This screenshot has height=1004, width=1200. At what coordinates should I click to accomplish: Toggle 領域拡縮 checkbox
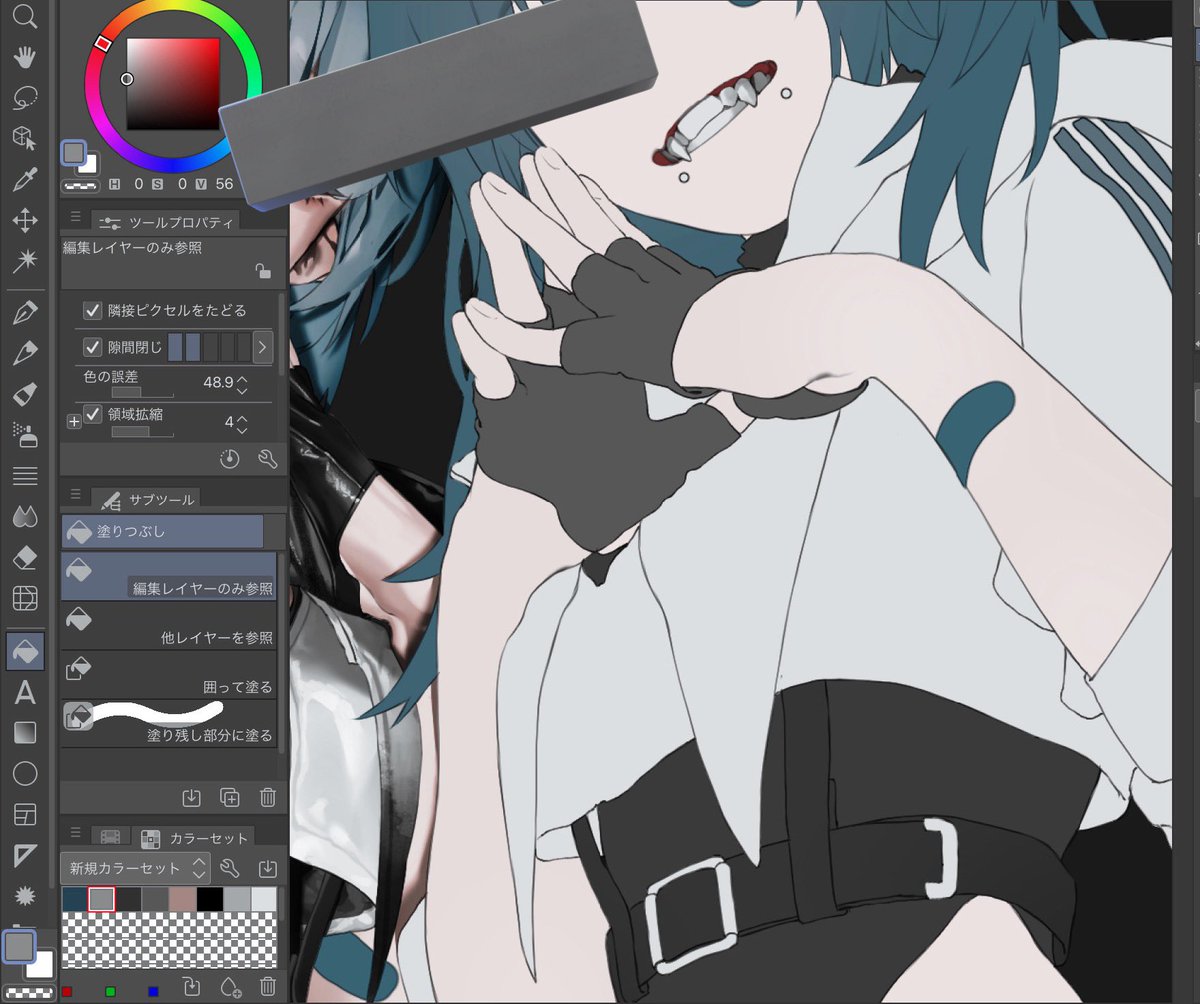pyautogui.click(x=92, y=414)
